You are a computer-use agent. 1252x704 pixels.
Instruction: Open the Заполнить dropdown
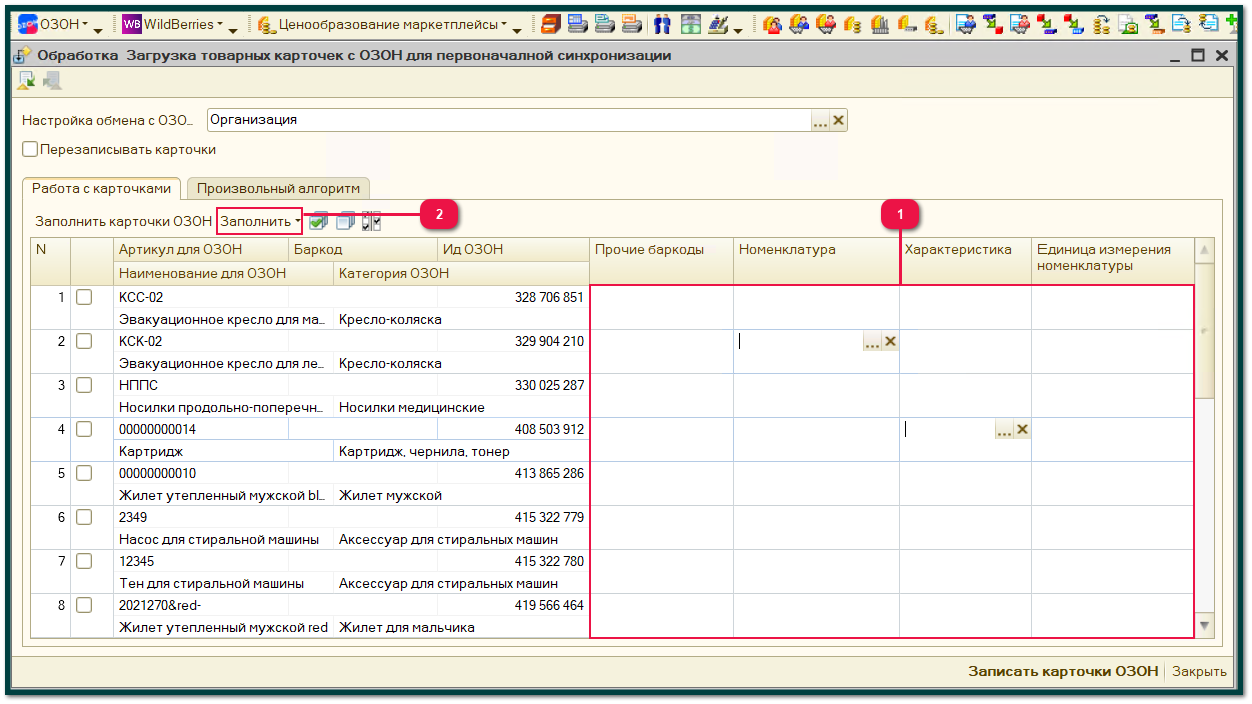(260, 221)
